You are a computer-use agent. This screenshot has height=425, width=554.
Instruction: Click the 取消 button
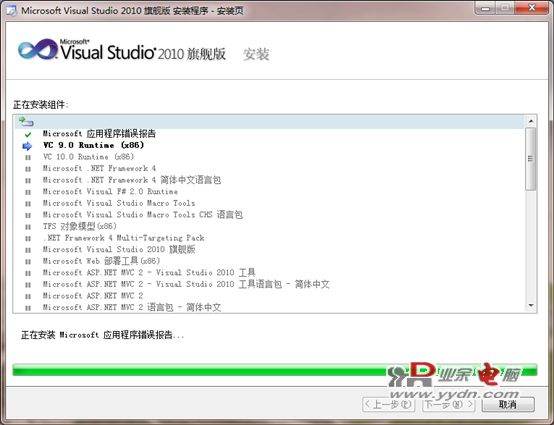(508, 404)
